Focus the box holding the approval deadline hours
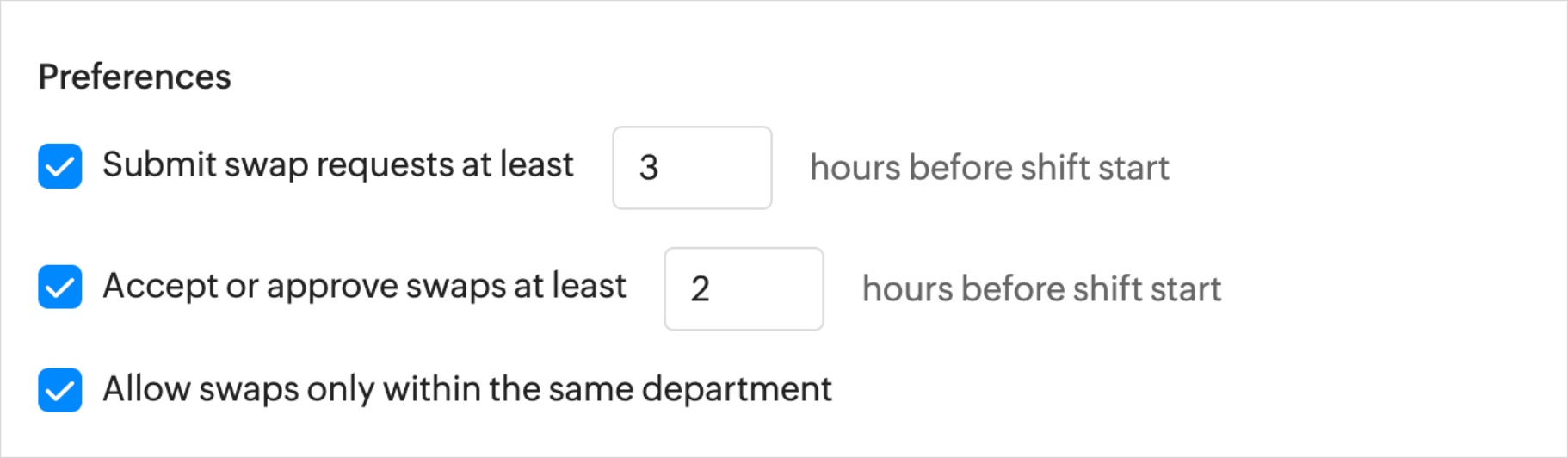 (x=744, y=289)
